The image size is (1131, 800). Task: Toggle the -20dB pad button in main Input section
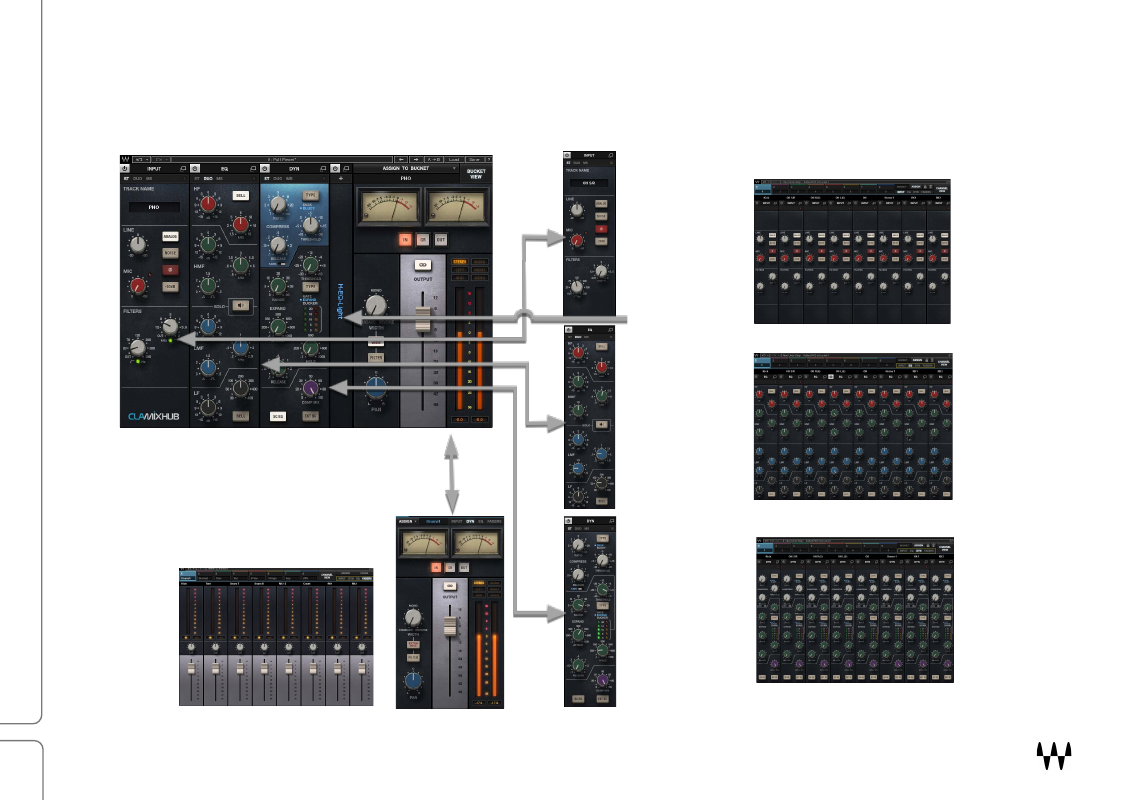click(x=170, y=286)
